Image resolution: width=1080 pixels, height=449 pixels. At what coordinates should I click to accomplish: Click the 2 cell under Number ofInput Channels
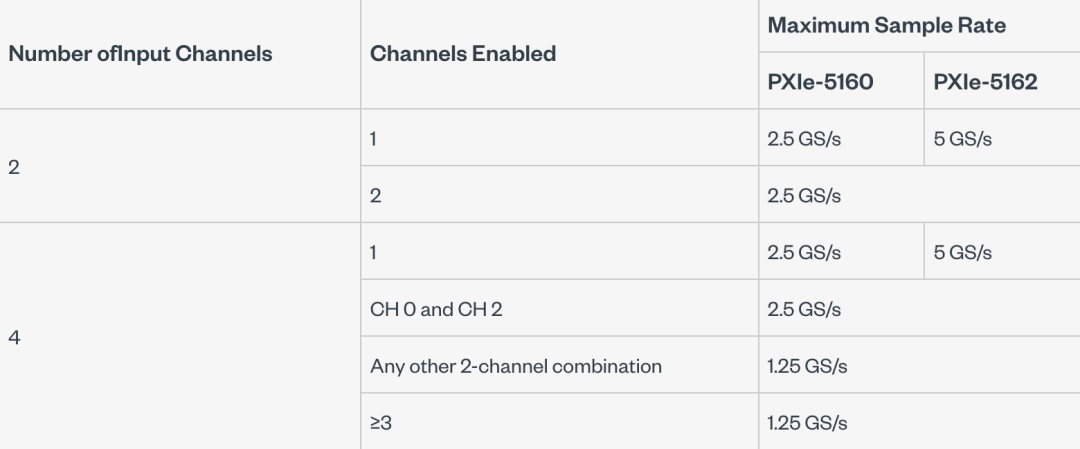[x=14, y=167]
